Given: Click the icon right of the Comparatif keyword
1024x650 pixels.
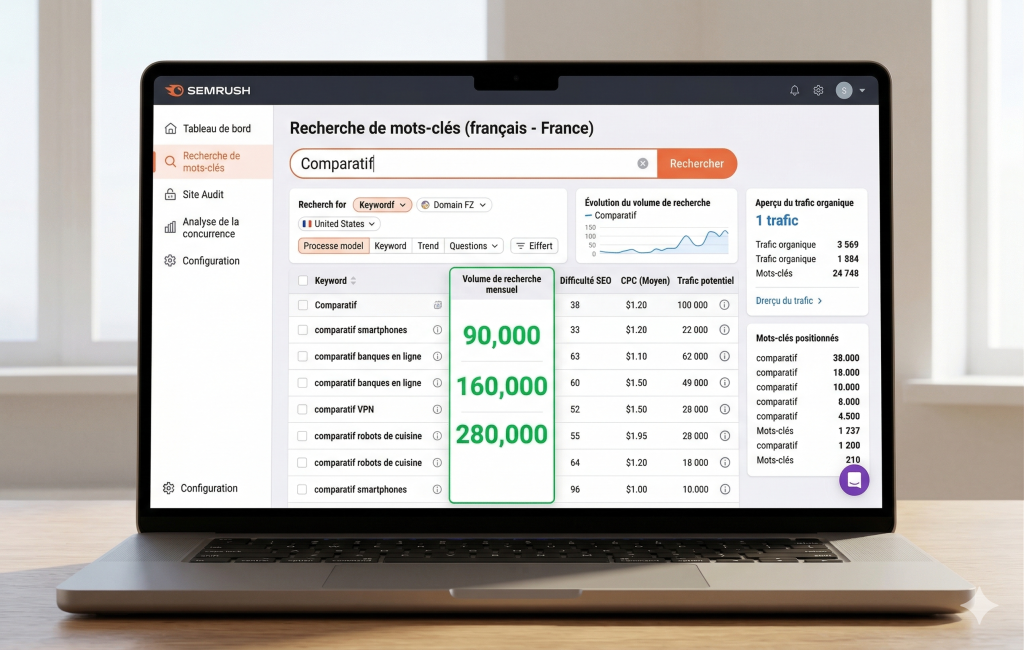Looking at the screenshot, I should [438, 305].
